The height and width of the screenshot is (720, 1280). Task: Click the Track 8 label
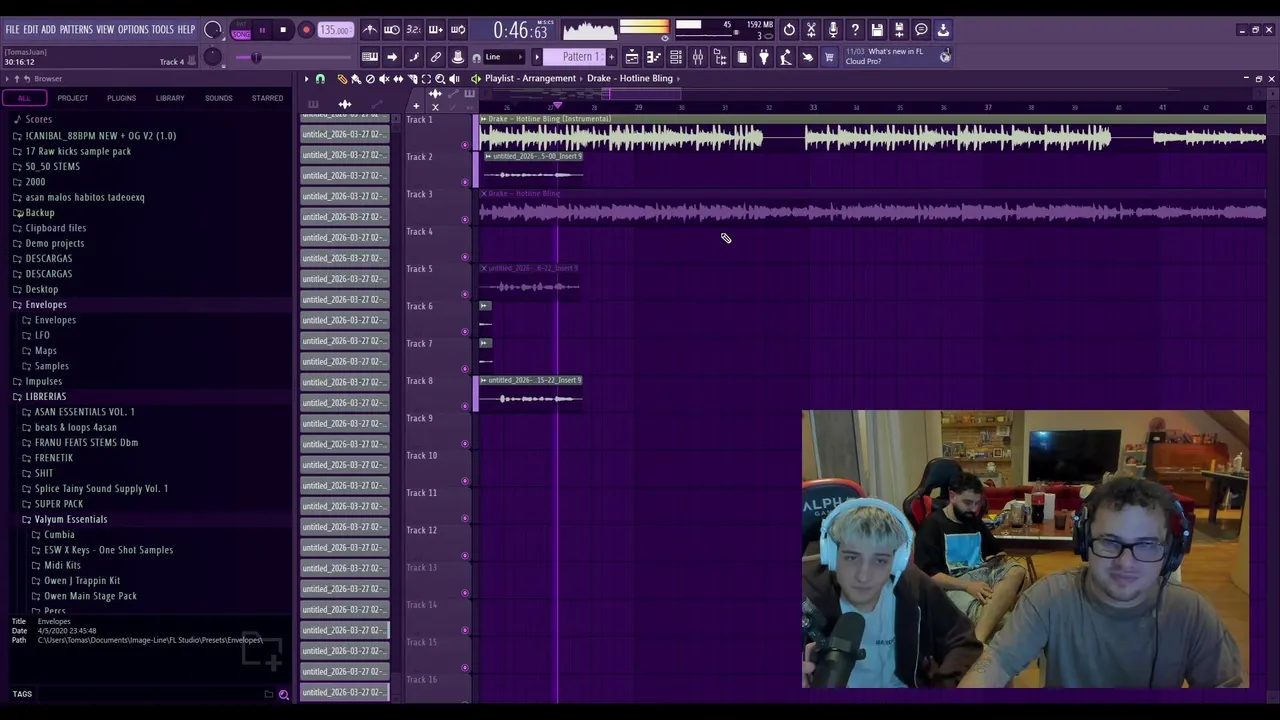[419, 381]
